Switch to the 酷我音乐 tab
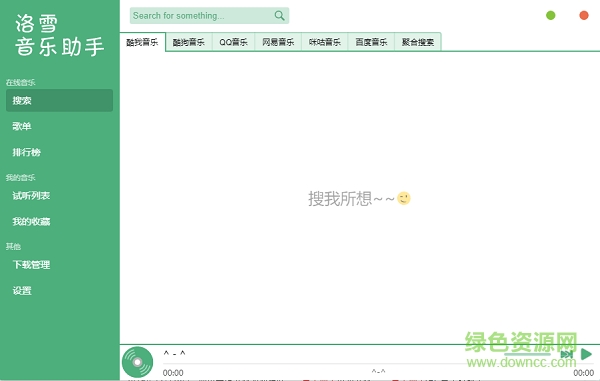Viewport: 600px width, 381px height. [x=142, y=42]
